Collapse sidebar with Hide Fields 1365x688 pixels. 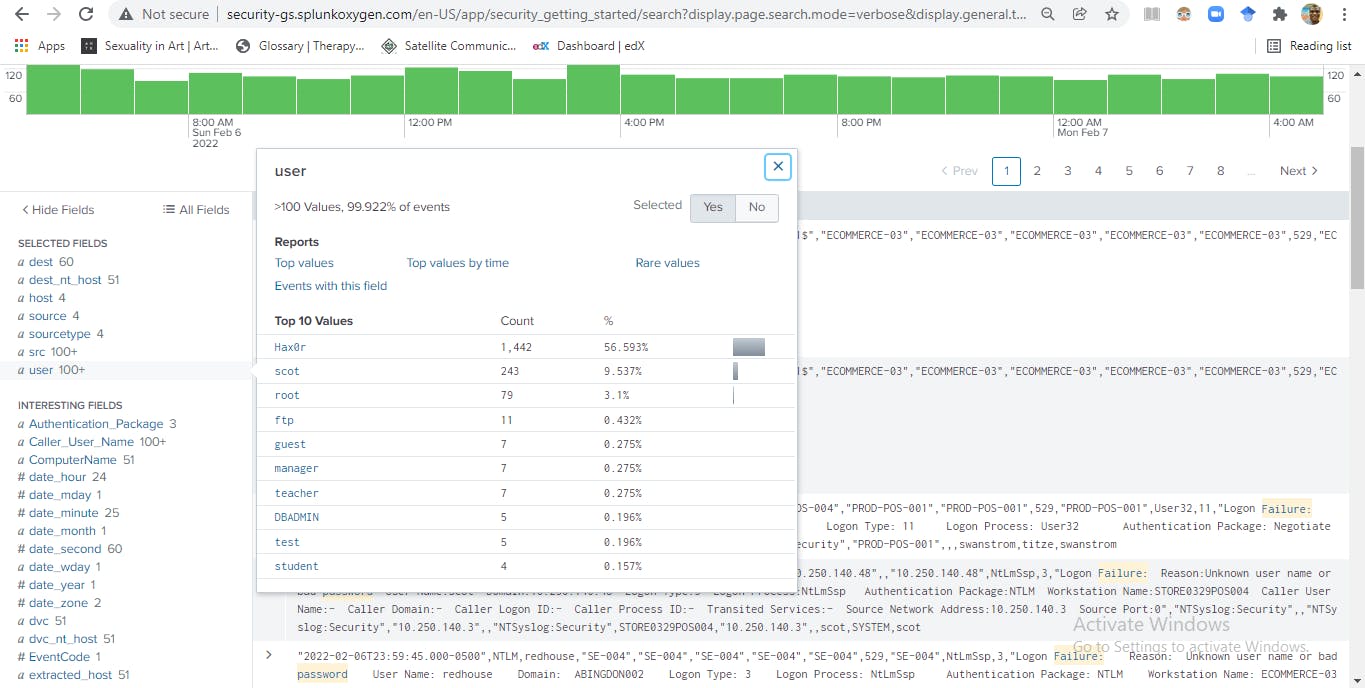pyautogui.click(x=58, y=210)
